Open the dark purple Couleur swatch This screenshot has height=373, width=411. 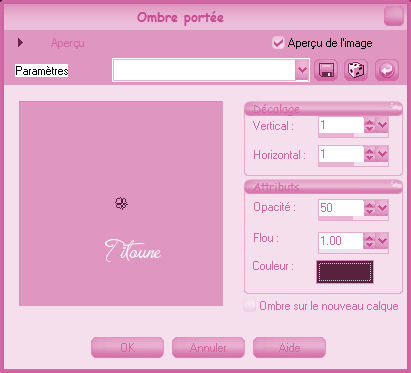[345, 272]
